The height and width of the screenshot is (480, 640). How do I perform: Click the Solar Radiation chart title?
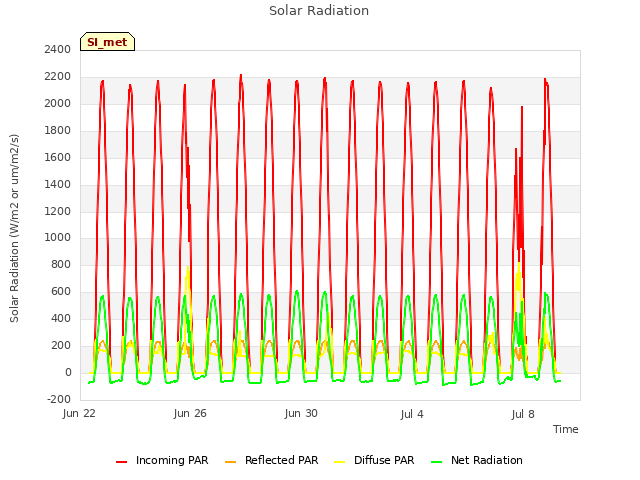click(x=319, y=11)
